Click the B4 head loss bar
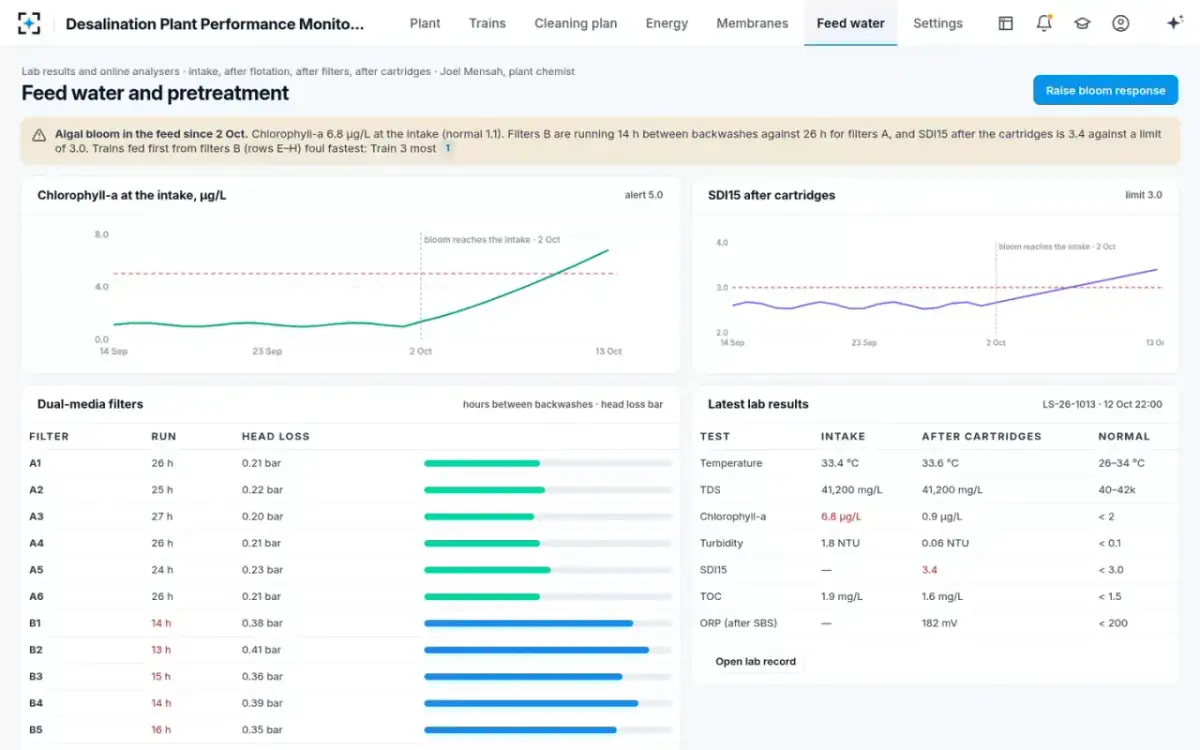Image resolution: width=1200 pixels, height=750 pixels. tap(547, 703)
